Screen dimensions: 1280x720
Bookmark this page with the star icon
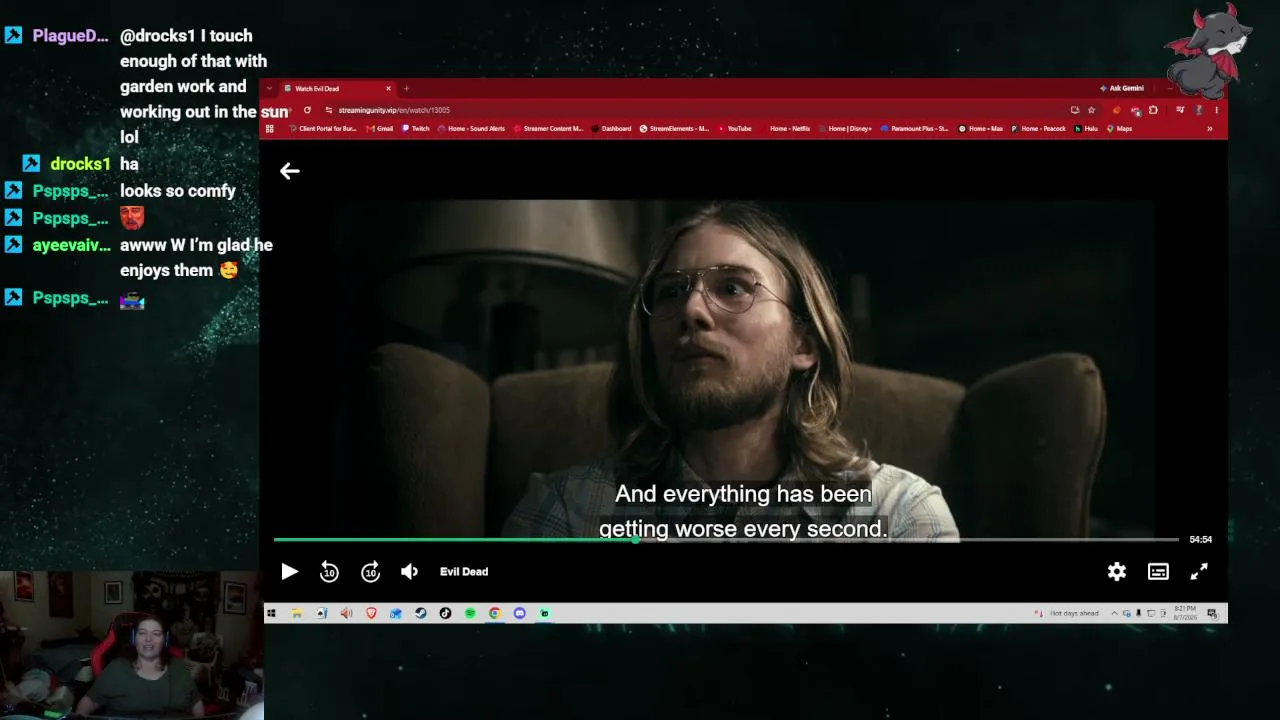(x=1091, y=110)
